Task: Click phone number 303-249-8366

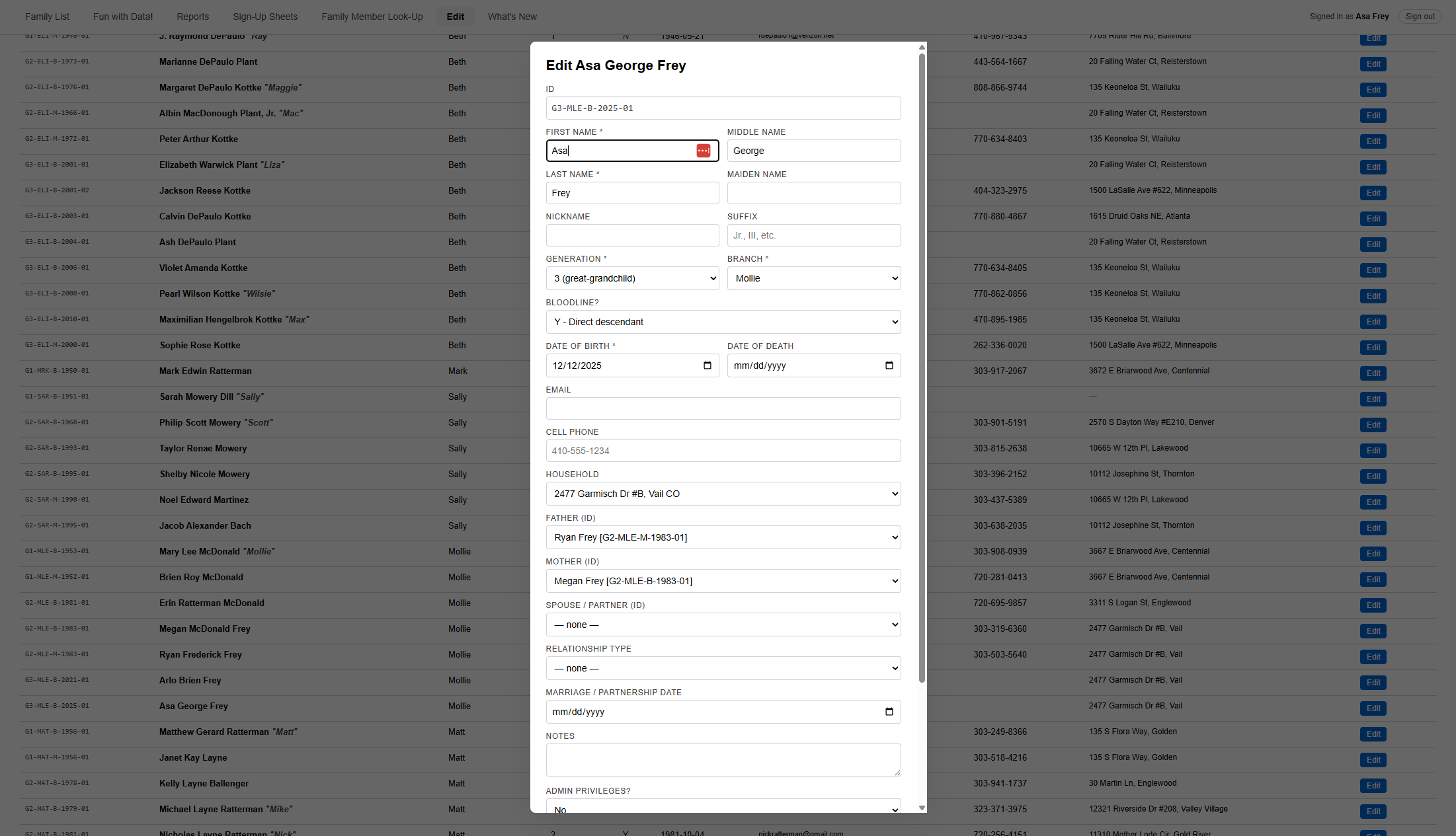Action: [1000, 732]
